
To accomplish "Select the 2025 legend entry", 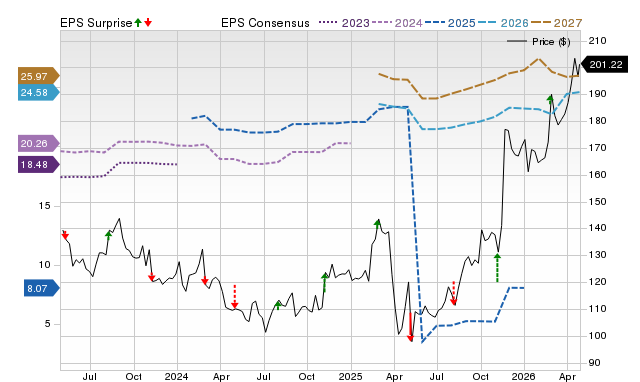I will click(450, 23).
